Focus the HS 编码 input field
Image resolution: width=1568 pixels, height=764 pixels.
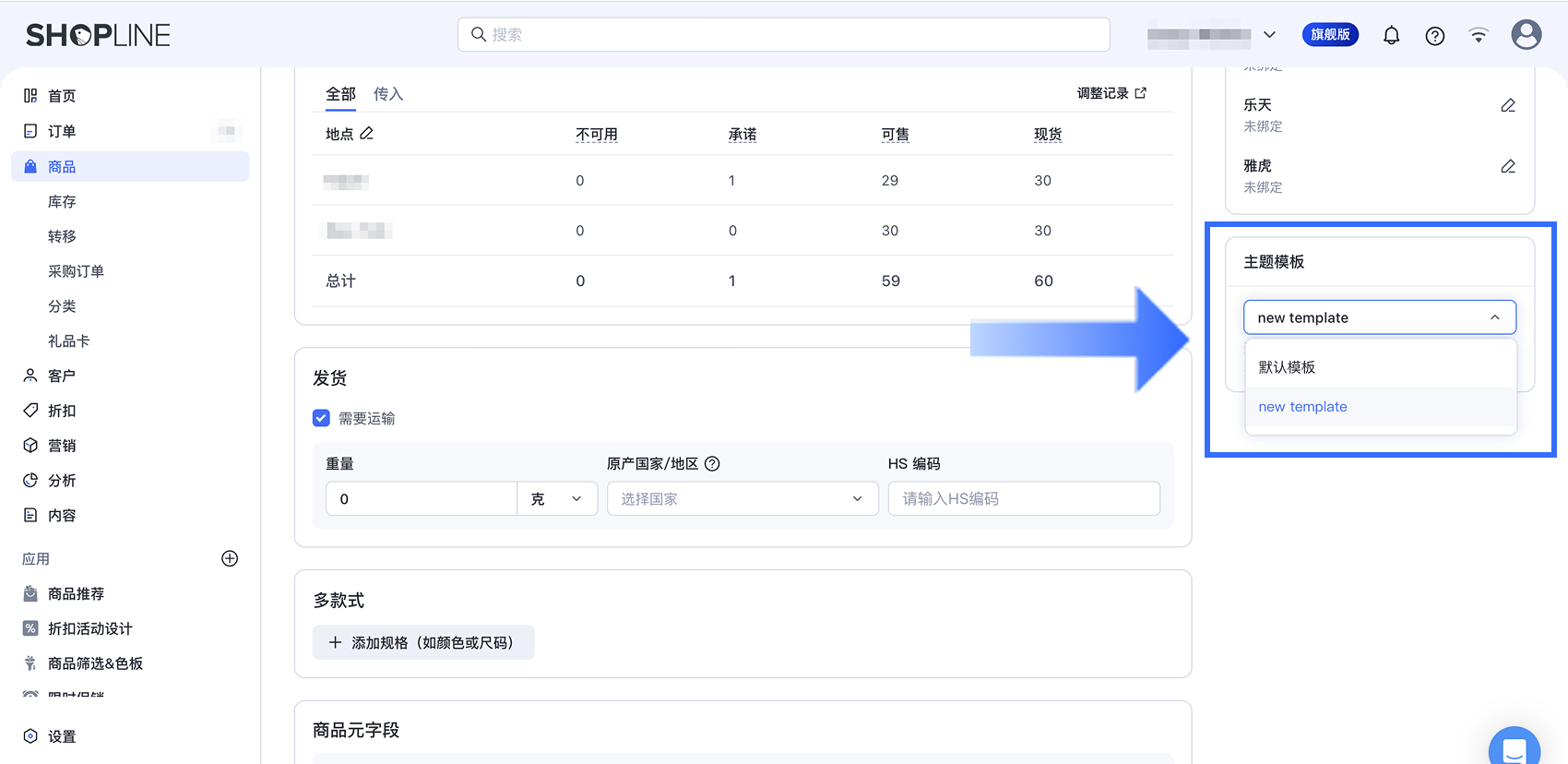1024,498
